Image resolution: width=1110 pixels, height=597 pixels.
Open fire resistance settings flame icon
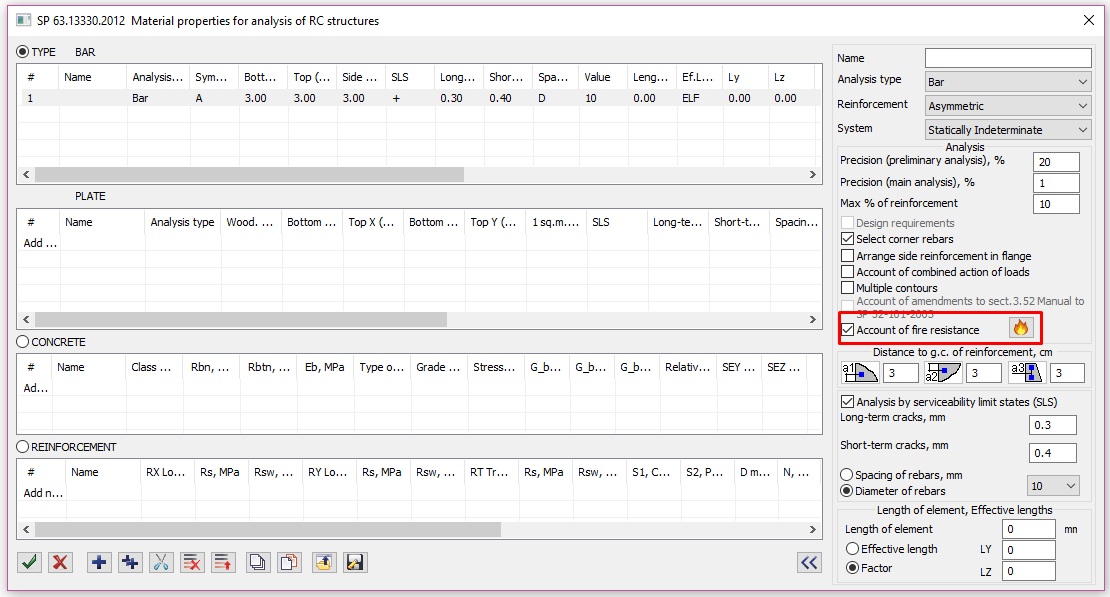pyautogui.click(x=1020, y=328)
